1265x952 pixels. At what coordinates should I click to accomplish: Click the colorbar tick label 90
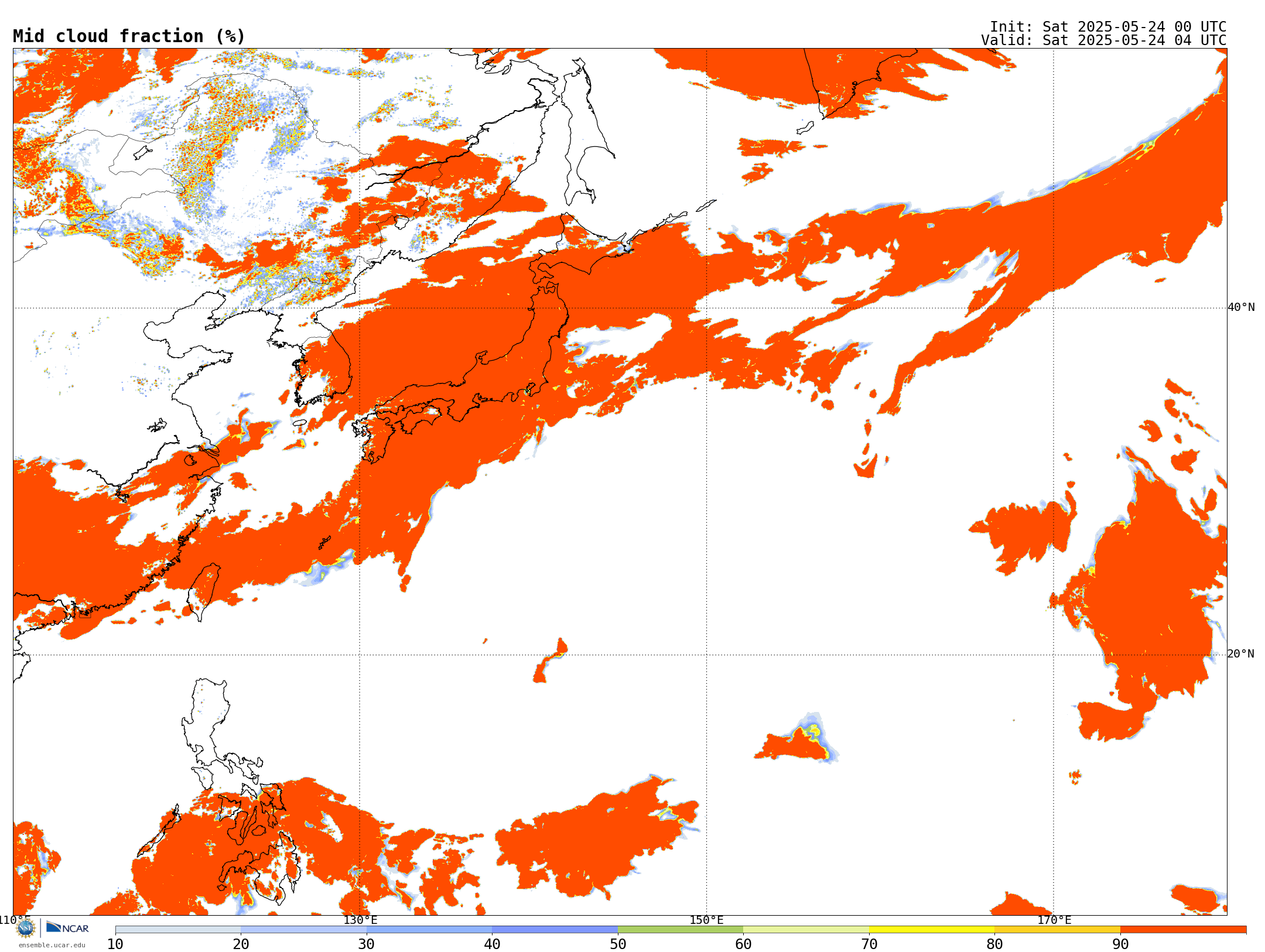(x=1120, y=944)
